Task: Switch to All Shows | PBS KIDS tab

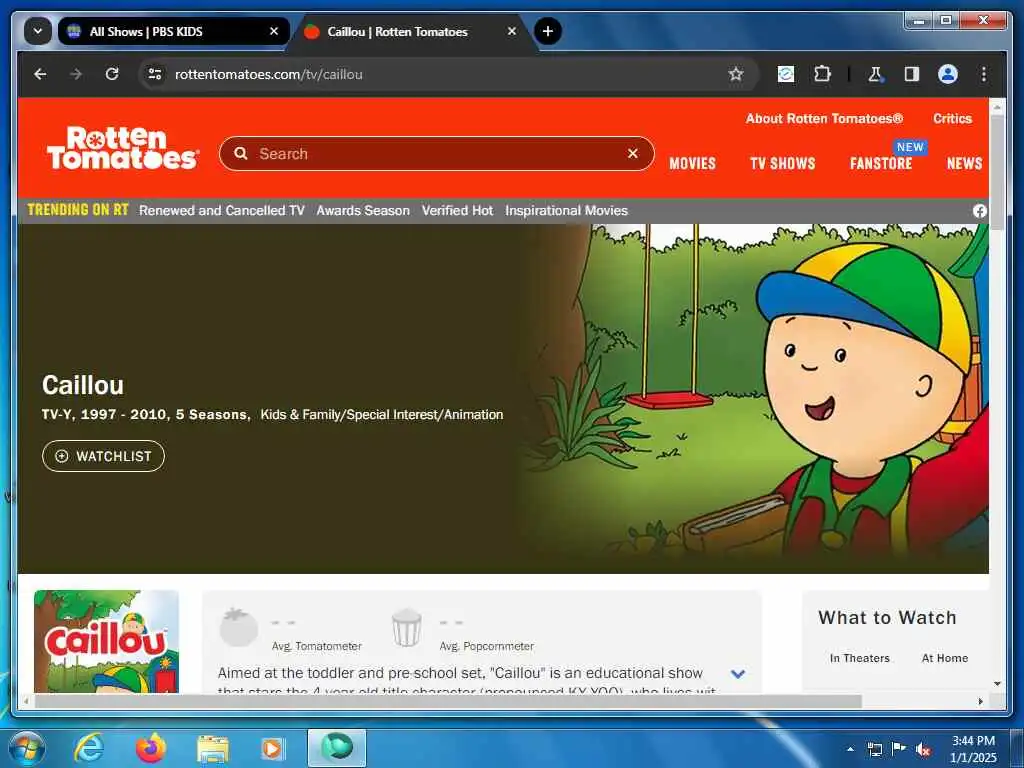Action: click(x=173, y=31)
